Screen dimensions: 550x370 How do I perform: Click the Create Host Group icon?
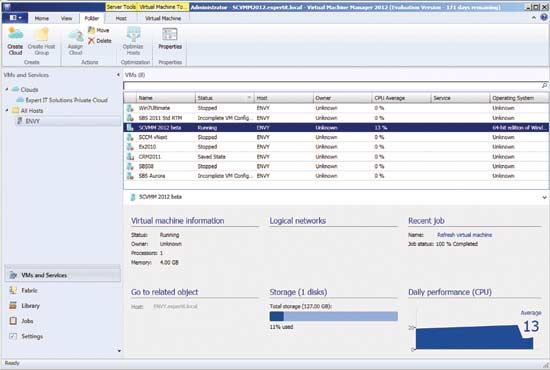click(x=41, y=34)
